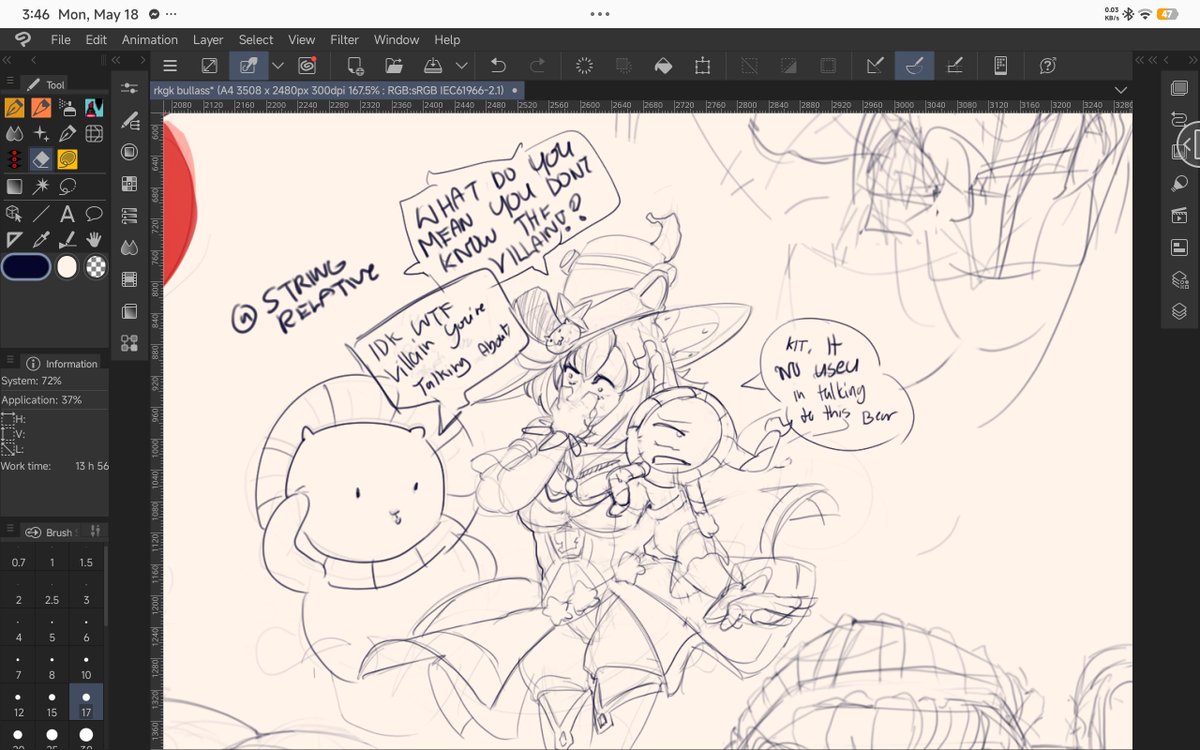The height and width of the screenshot is (750, 1200).
Task: Open the History panel icon in right dock
Action: [1179, 121]
